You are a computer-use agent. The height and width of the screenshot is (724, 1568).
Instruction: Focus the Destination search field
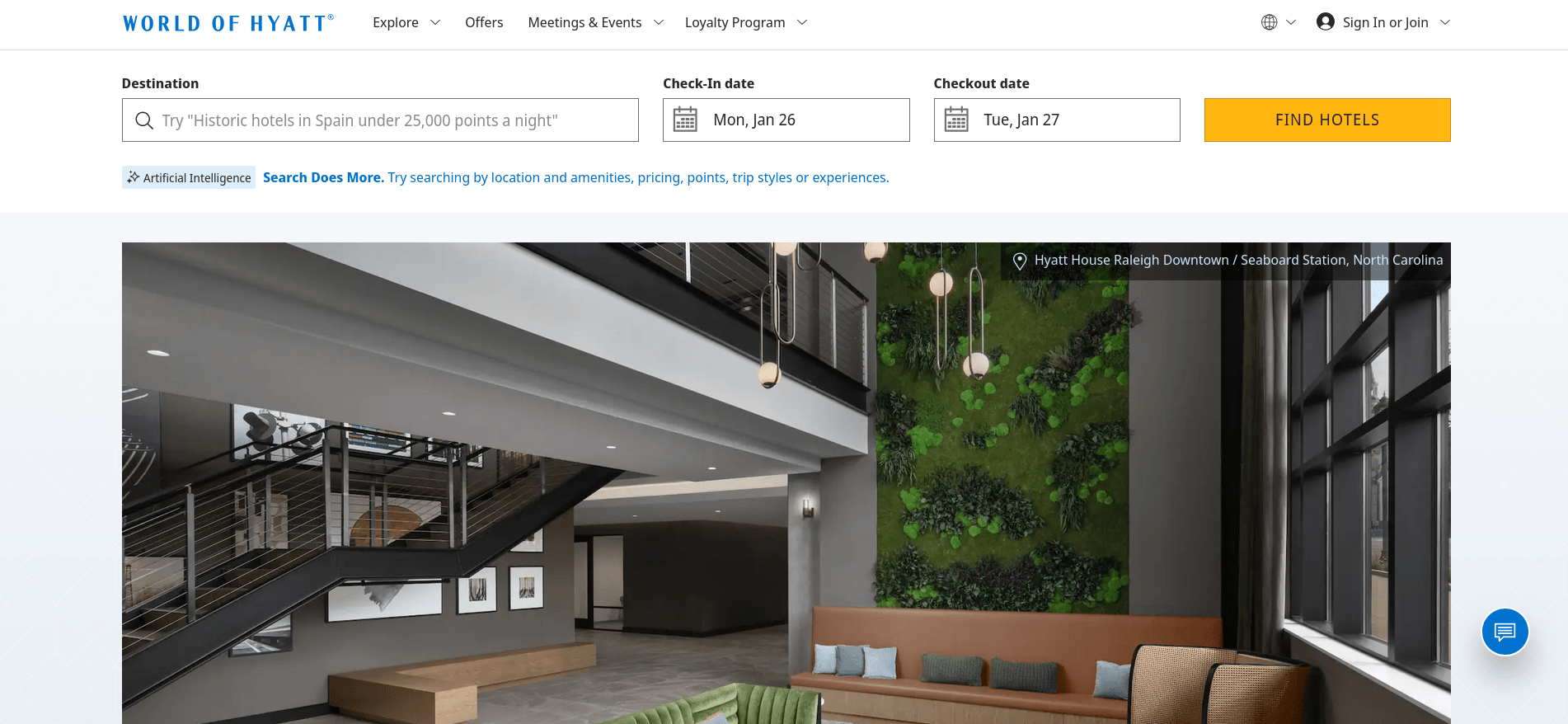(380, 120)
